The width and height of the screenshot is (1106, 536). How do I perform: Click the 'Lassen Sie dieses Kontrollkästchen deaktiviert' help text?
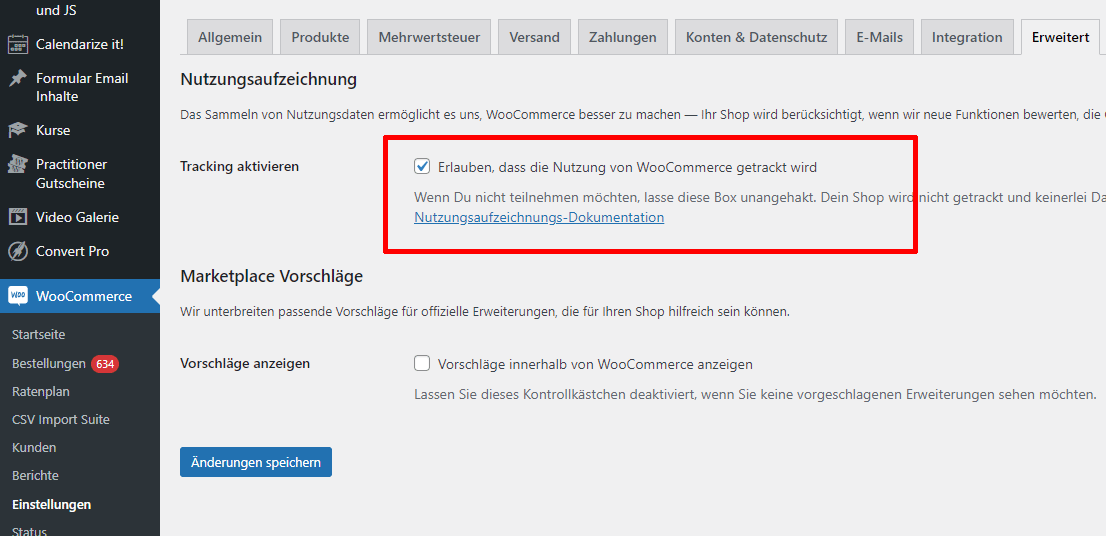point(755,394)
